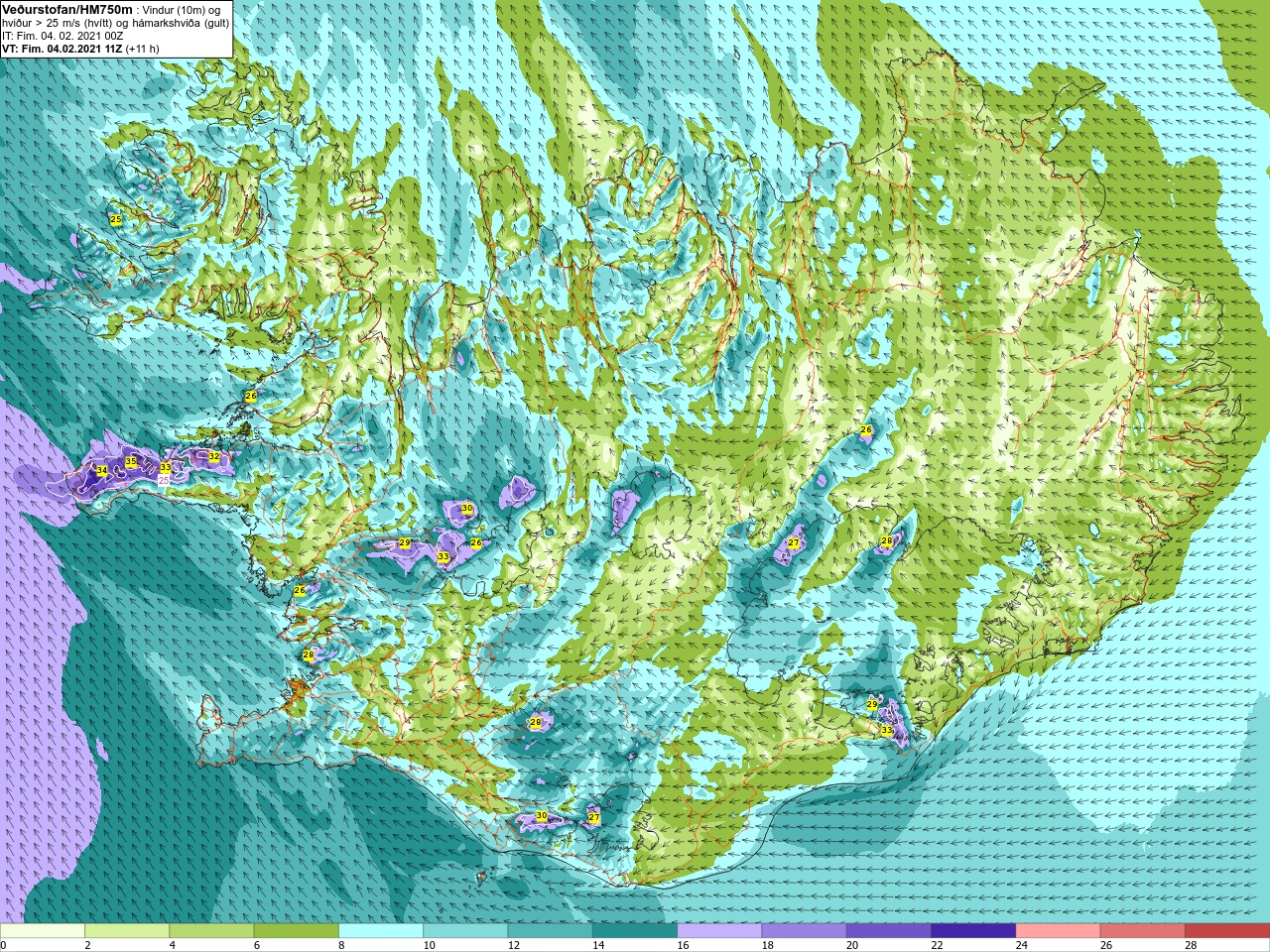Click the 'IT: Fim. 04. 02. 2021 00Z' line
This screenshot has height=952, width=1270.
63,36
